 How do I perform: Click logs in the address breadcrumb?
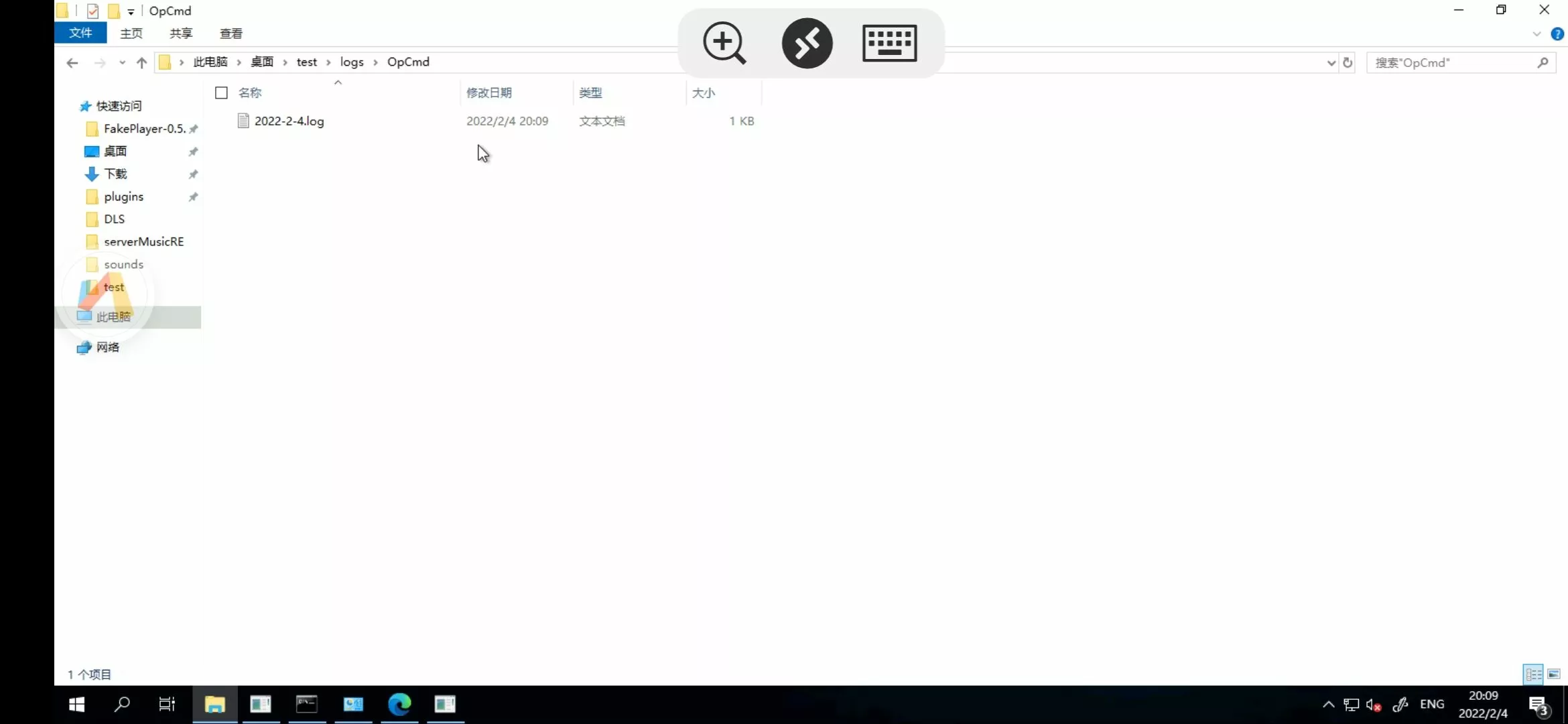click(352, 62)
